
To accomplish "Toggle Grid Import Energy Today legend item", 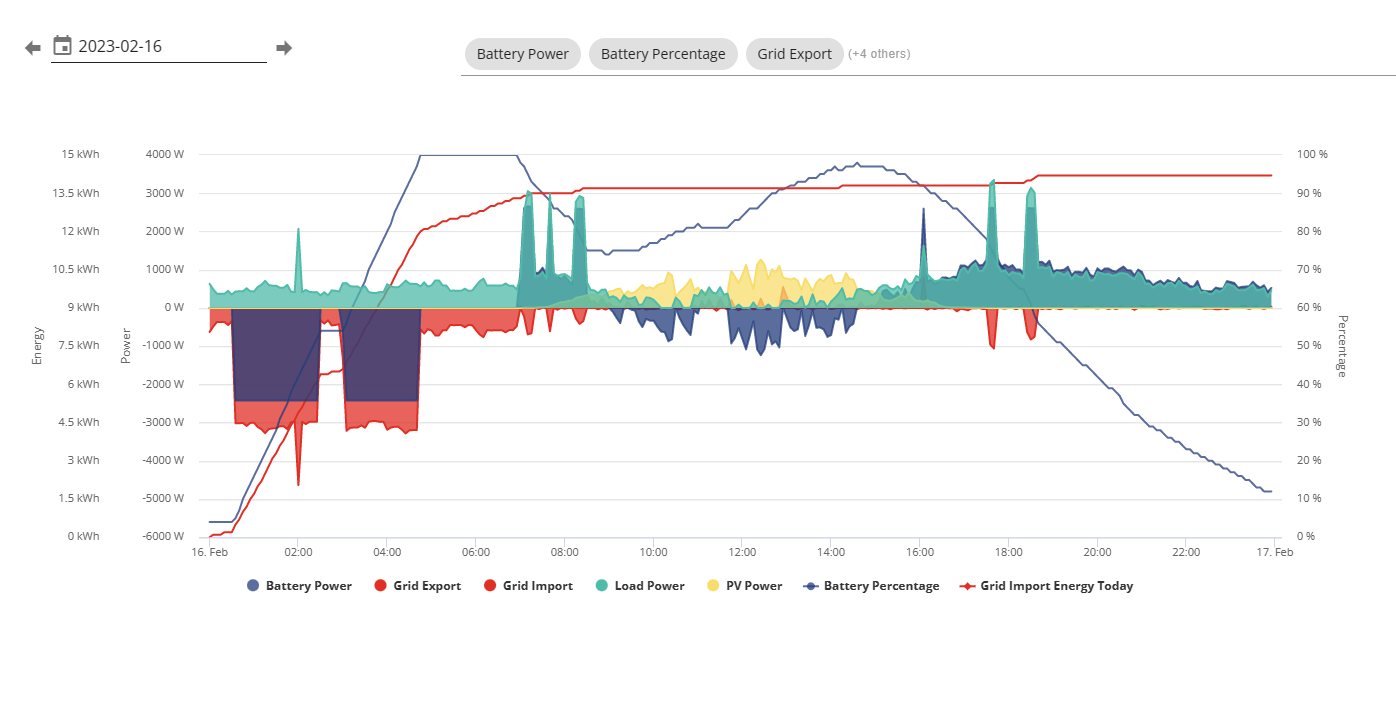I will [x=1047, y=586].
